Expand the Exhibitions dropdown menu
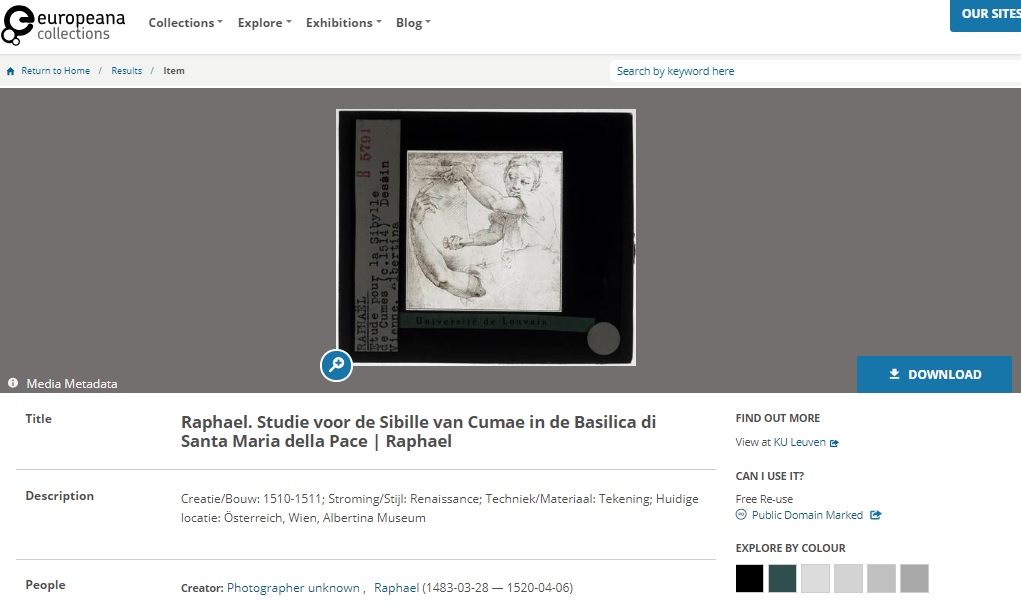 click(344, 23)
